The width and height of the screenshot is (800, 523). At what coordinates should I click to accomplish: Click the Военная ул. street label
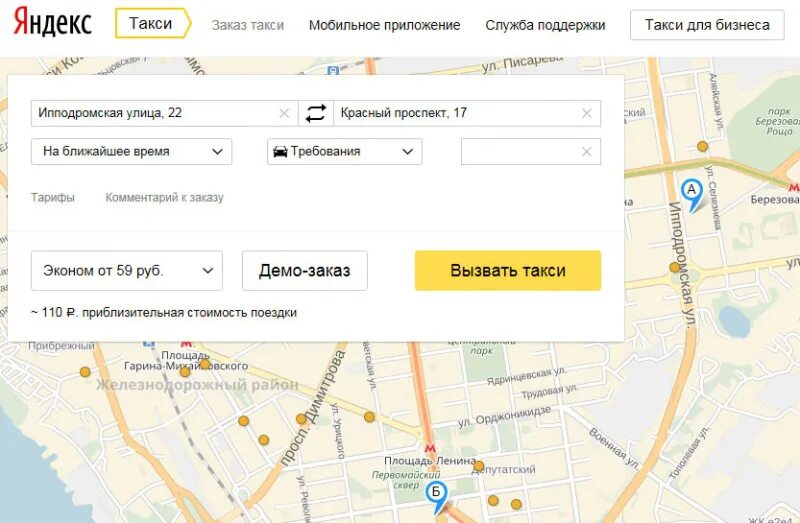[614, 449]
